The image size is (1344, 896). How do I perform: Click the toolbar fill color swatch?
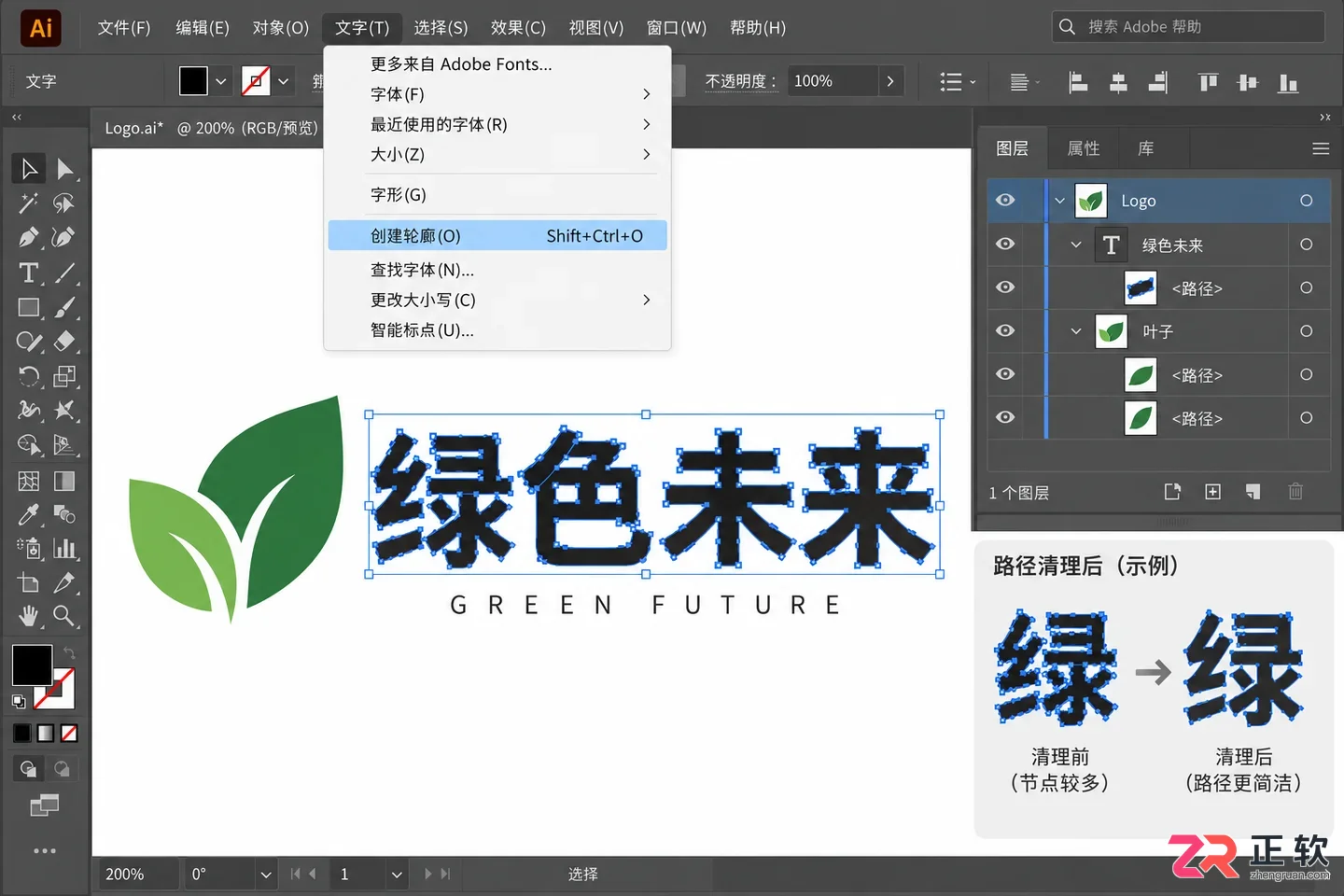click(x=32, y=665)
